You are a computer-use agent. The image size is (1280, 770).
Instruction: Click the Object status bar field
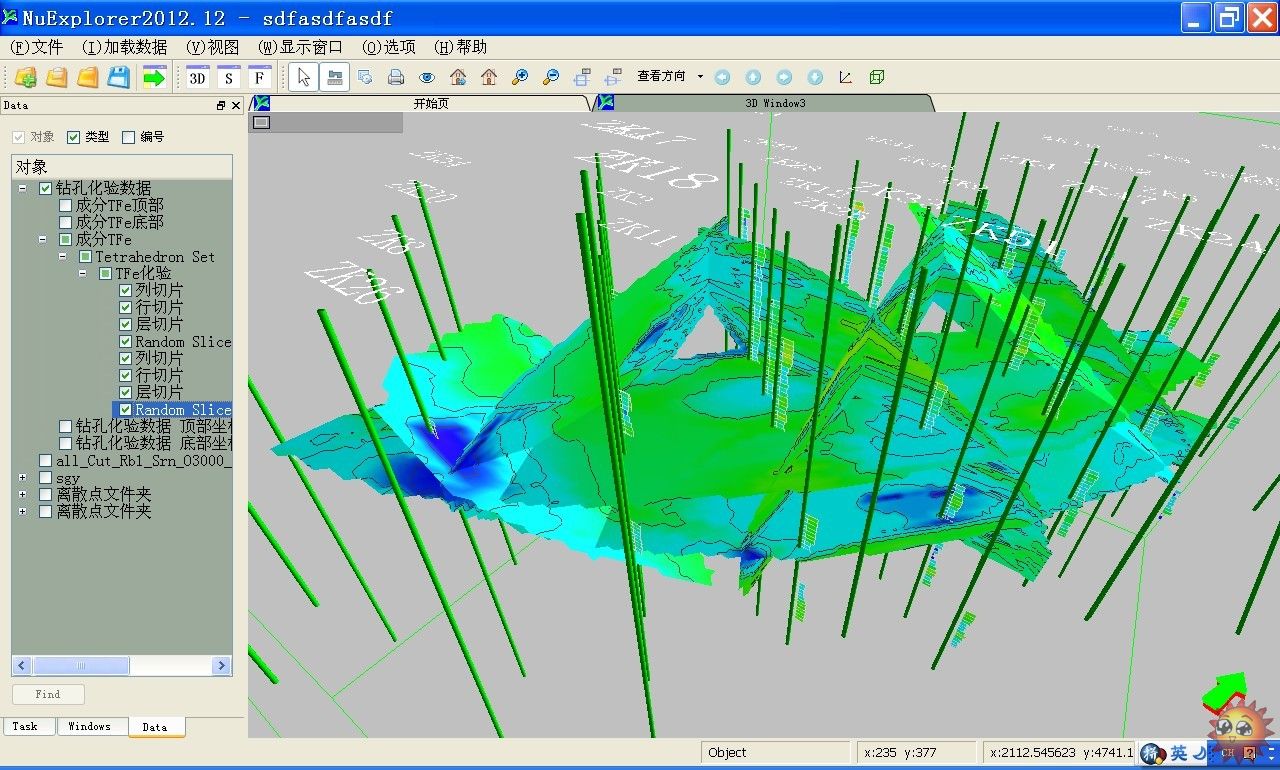pos(776,753)
